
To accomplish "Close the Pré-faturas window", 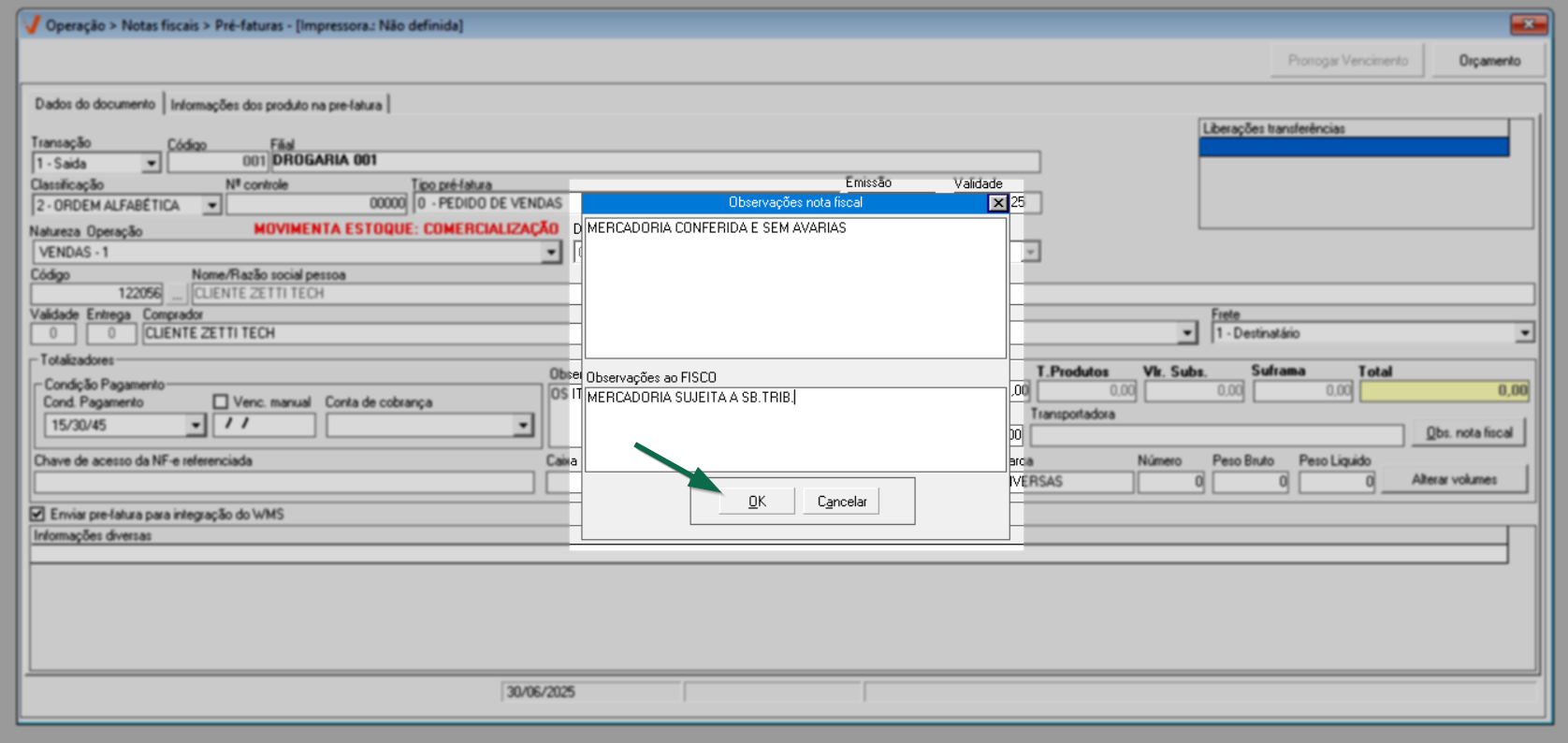I will point(1529,24).
